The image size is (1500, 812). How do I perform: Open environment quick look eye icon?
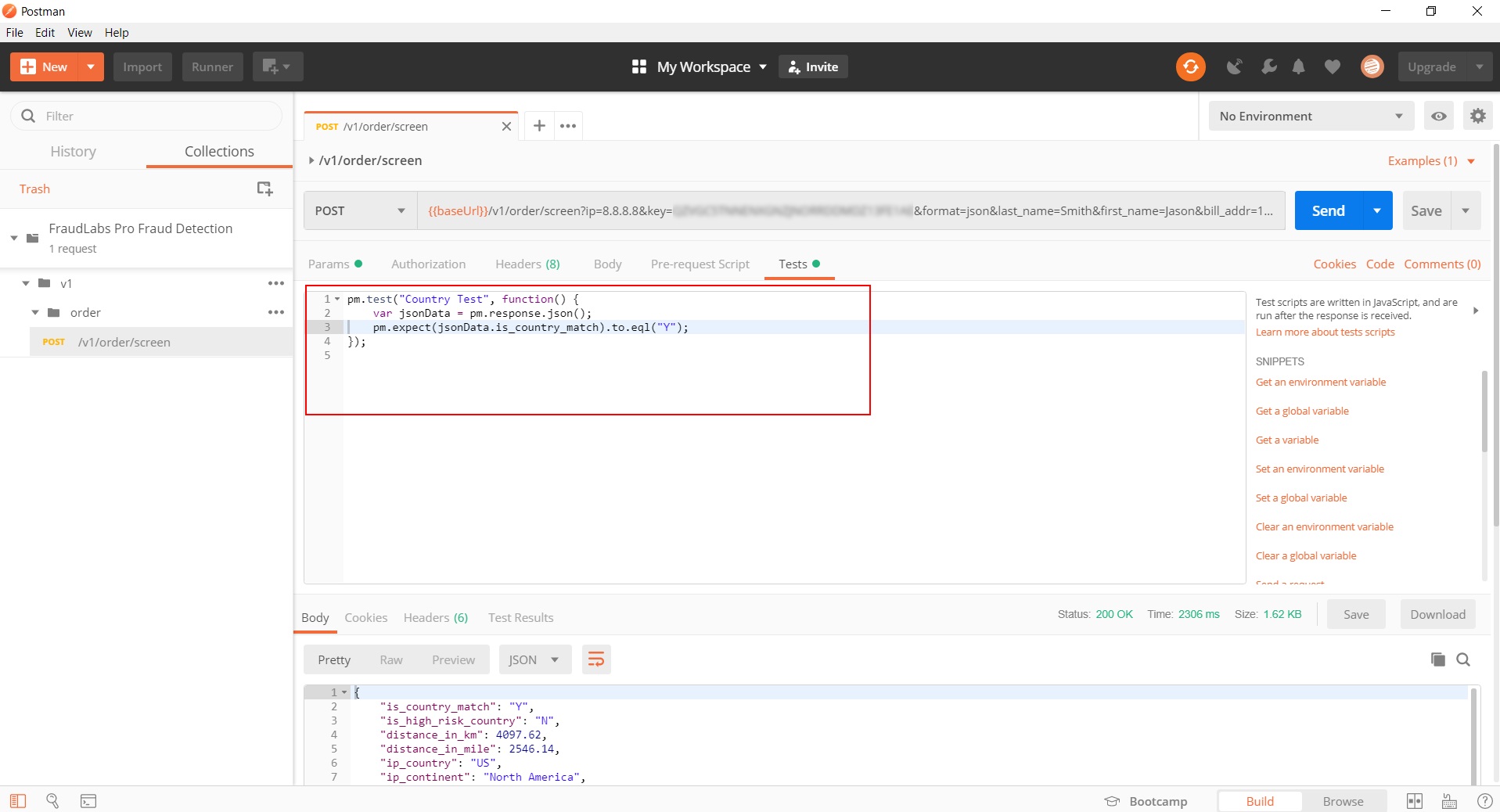1439,116
